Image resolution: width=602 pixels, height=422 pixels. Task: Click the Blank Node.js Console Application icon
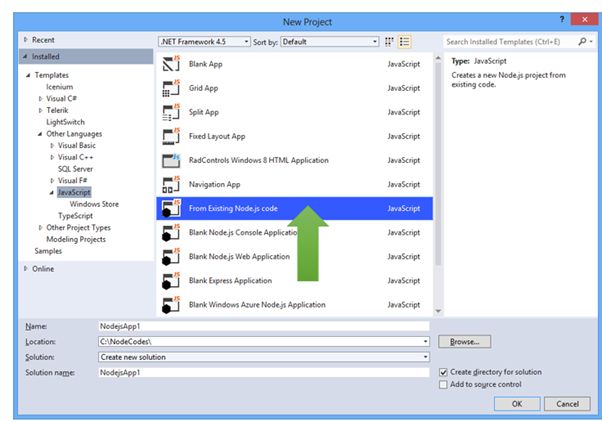(171, 232)
